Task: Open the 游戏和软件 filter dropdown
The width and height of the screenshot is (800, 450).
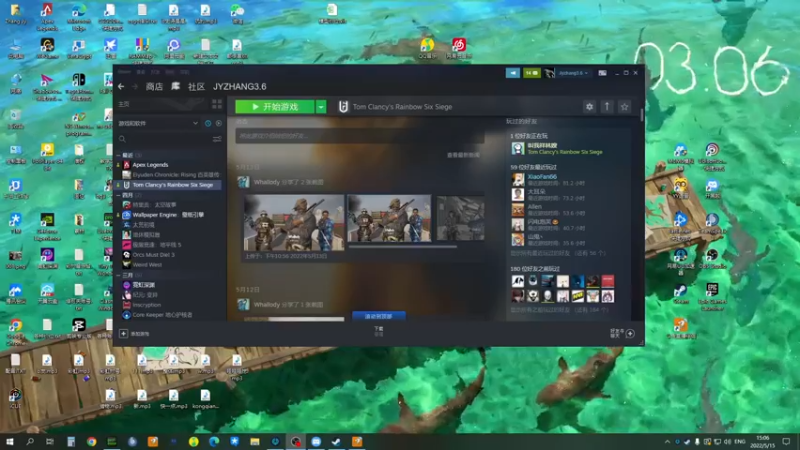Action: click(158, 123)
